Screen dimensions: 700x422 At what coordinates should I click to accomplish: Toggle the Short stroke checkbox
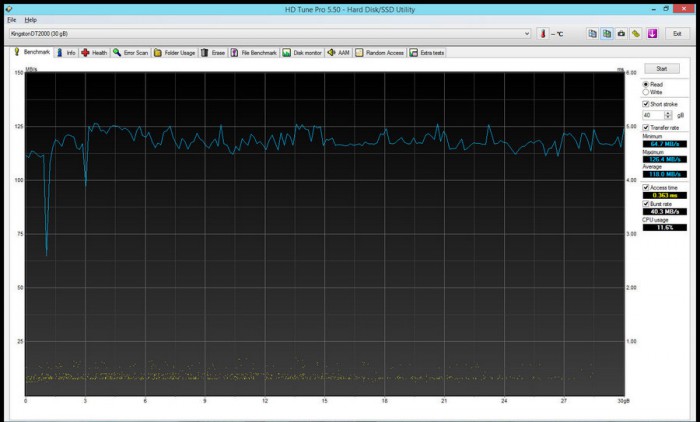pyautogui.click(x=646, y=104)
